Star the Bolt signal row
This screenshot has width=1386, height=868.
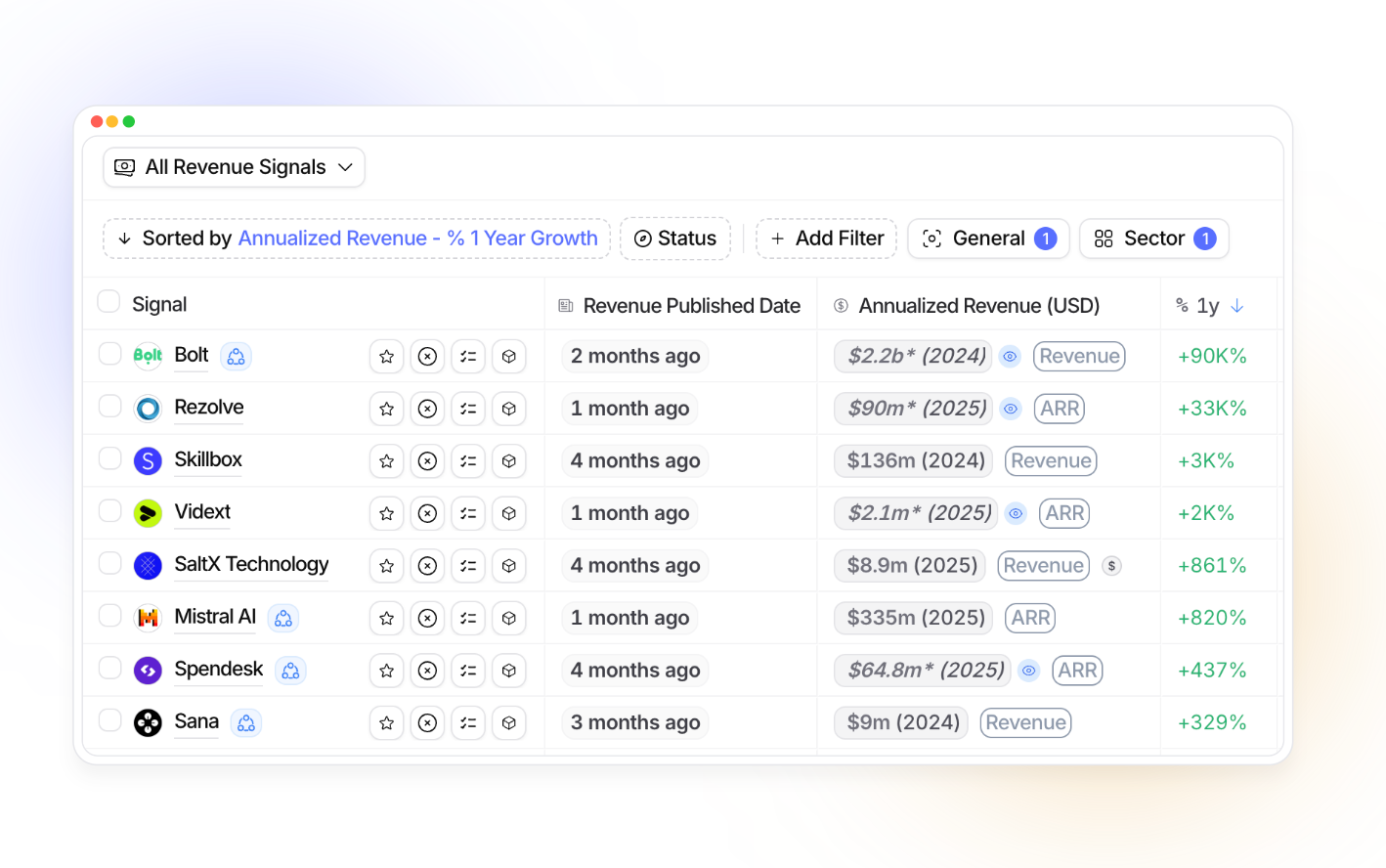387,357
